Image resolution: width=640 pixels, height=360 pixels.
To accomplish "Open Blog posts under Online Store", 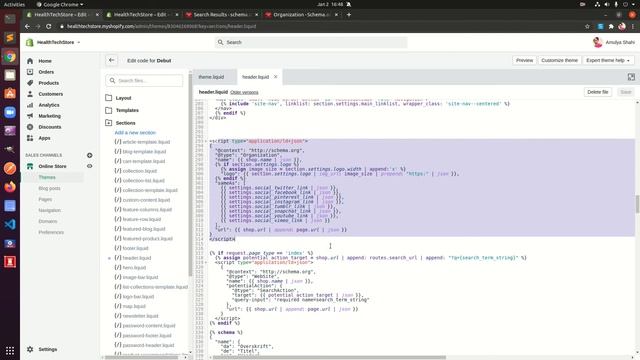I will pos(49,188).
